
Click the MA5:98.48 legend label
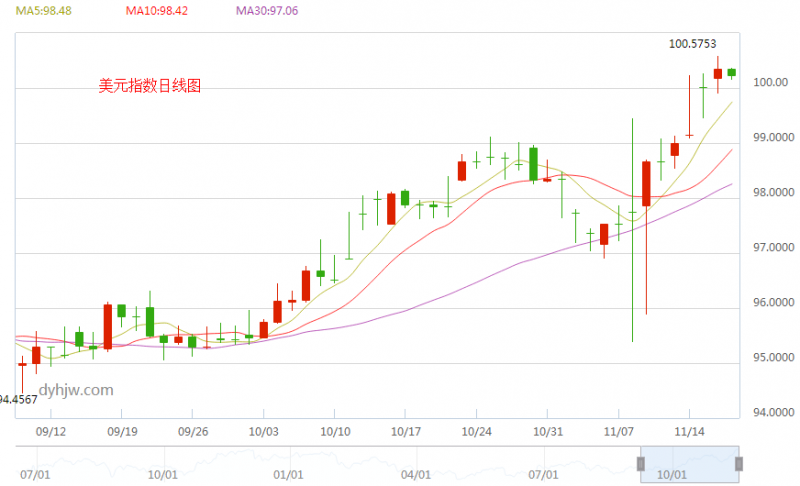pyautogui.click(x=43, y=11)
